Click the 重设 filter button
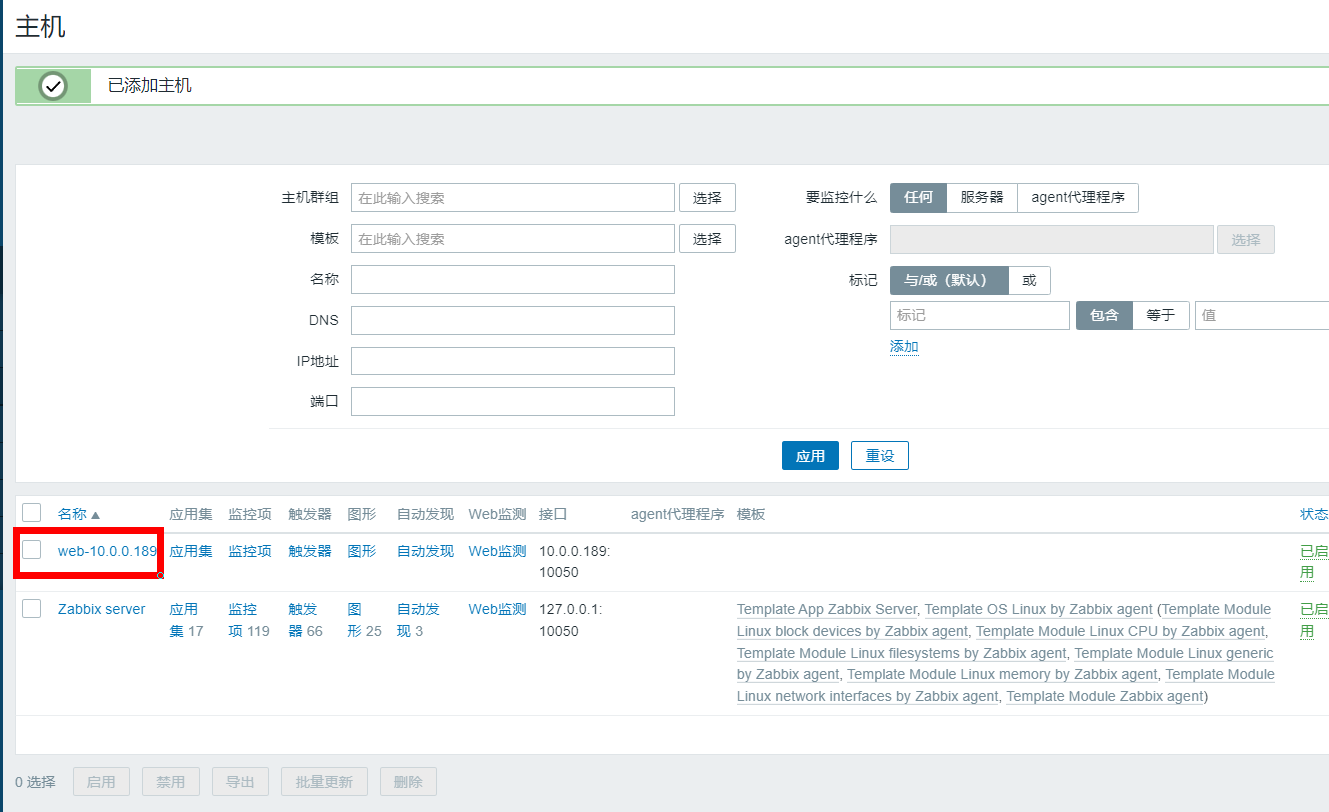The image size is (1329, 812). 880,456
